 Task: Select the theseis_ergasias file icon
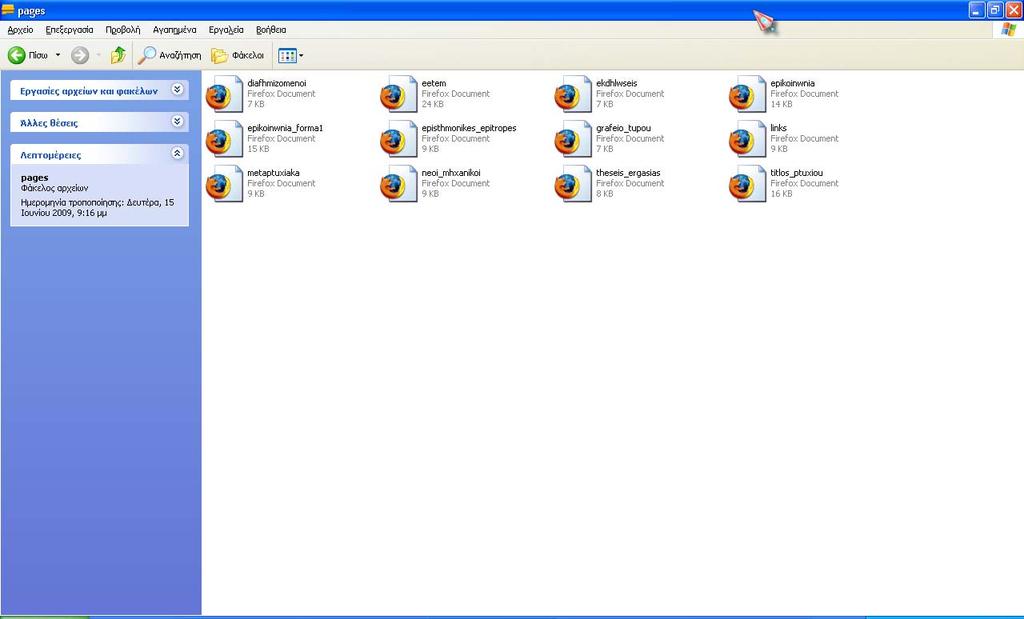coord(573,183)
